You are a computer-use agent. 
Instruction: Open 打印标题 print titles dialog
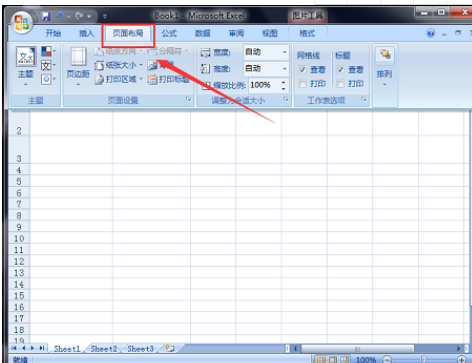pos(169,79)
